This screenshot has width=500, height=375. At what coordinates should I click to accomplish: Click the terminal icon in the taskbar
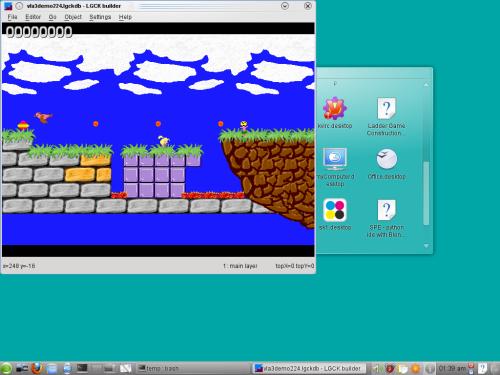click(x=82, y=368)
